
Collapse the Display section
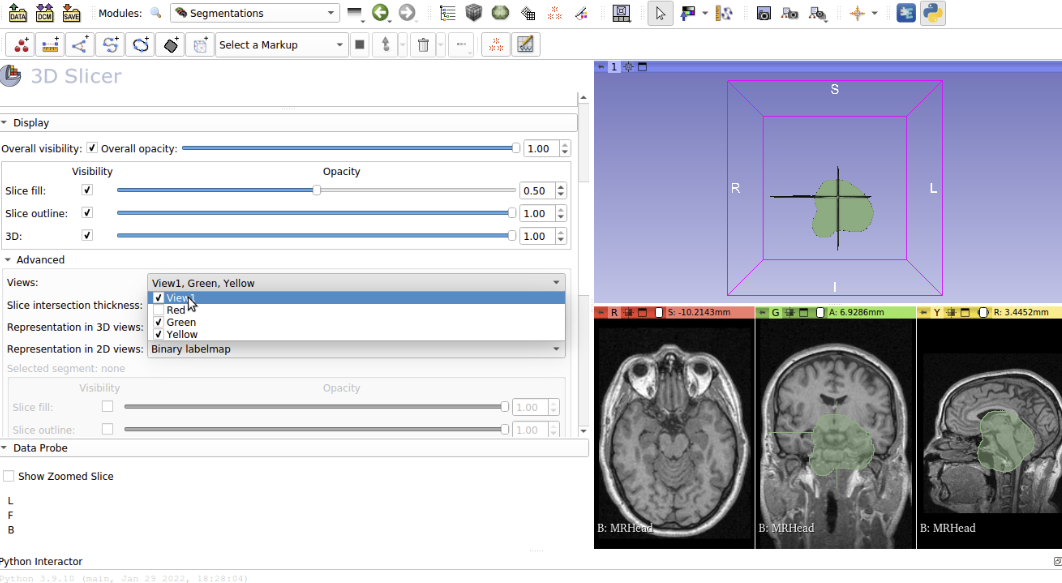click(5, 123)
